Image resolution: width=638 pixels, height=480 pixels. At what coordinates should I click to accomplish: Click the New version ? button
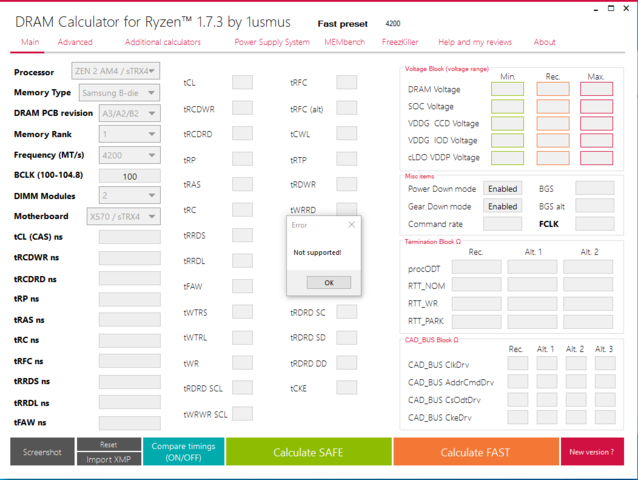pyautogui.click(x=592, y=452)
